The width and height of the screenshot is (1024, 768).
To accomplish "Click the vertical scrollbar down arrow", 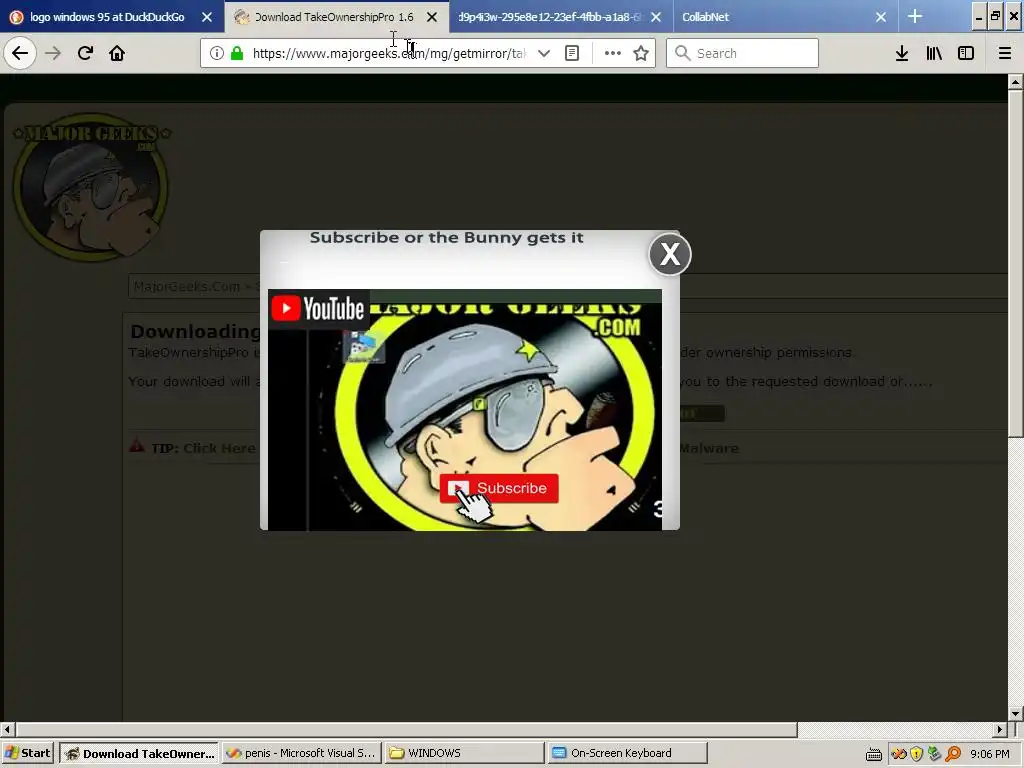I will (1015, 713).
